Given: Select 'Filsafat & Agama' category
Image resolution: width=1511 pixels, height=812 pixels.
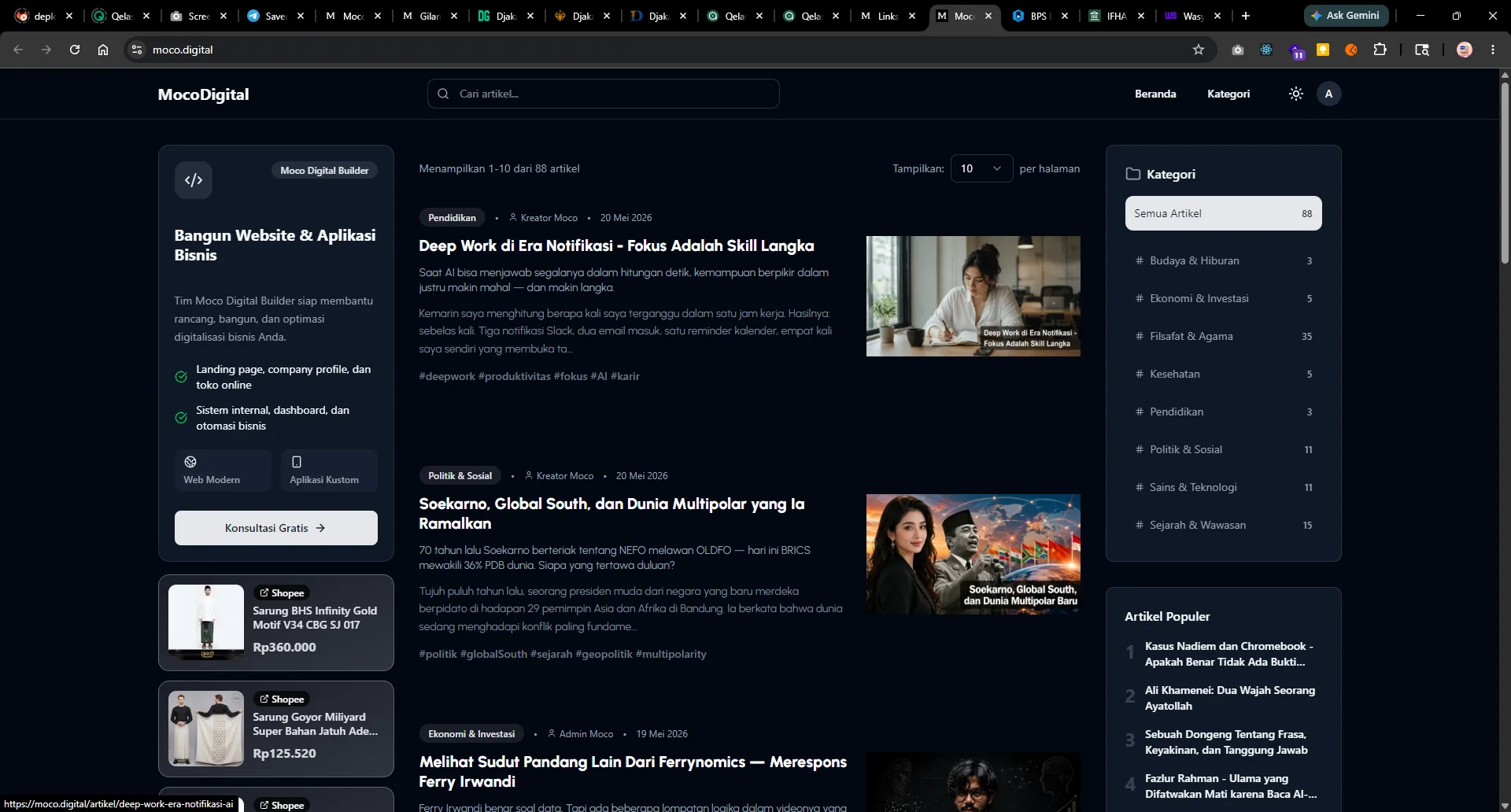Looking at the screenshot, I should pos(1223,336).
